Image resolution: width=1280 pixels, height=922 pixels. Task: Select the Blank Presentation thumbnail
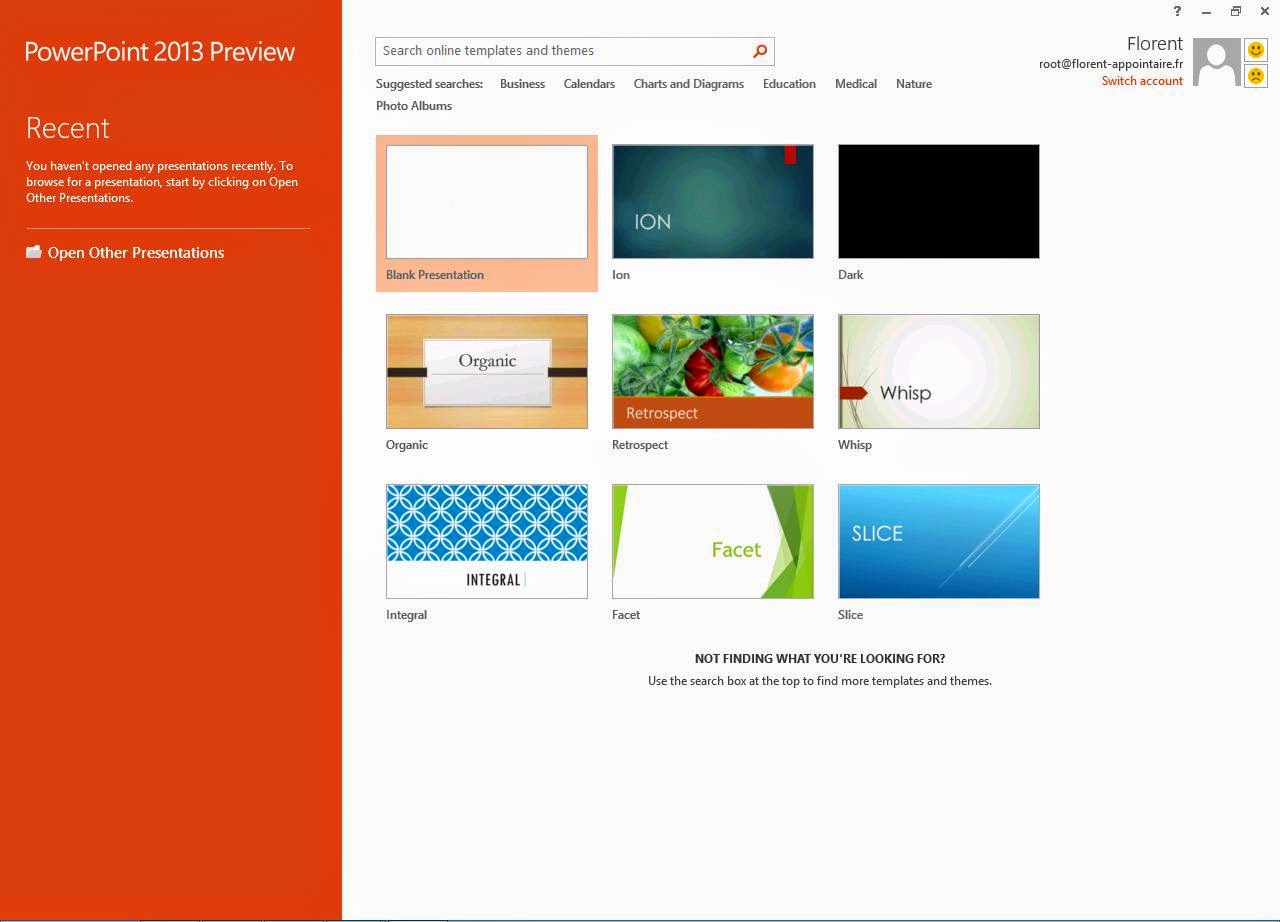tap(487, 202)
